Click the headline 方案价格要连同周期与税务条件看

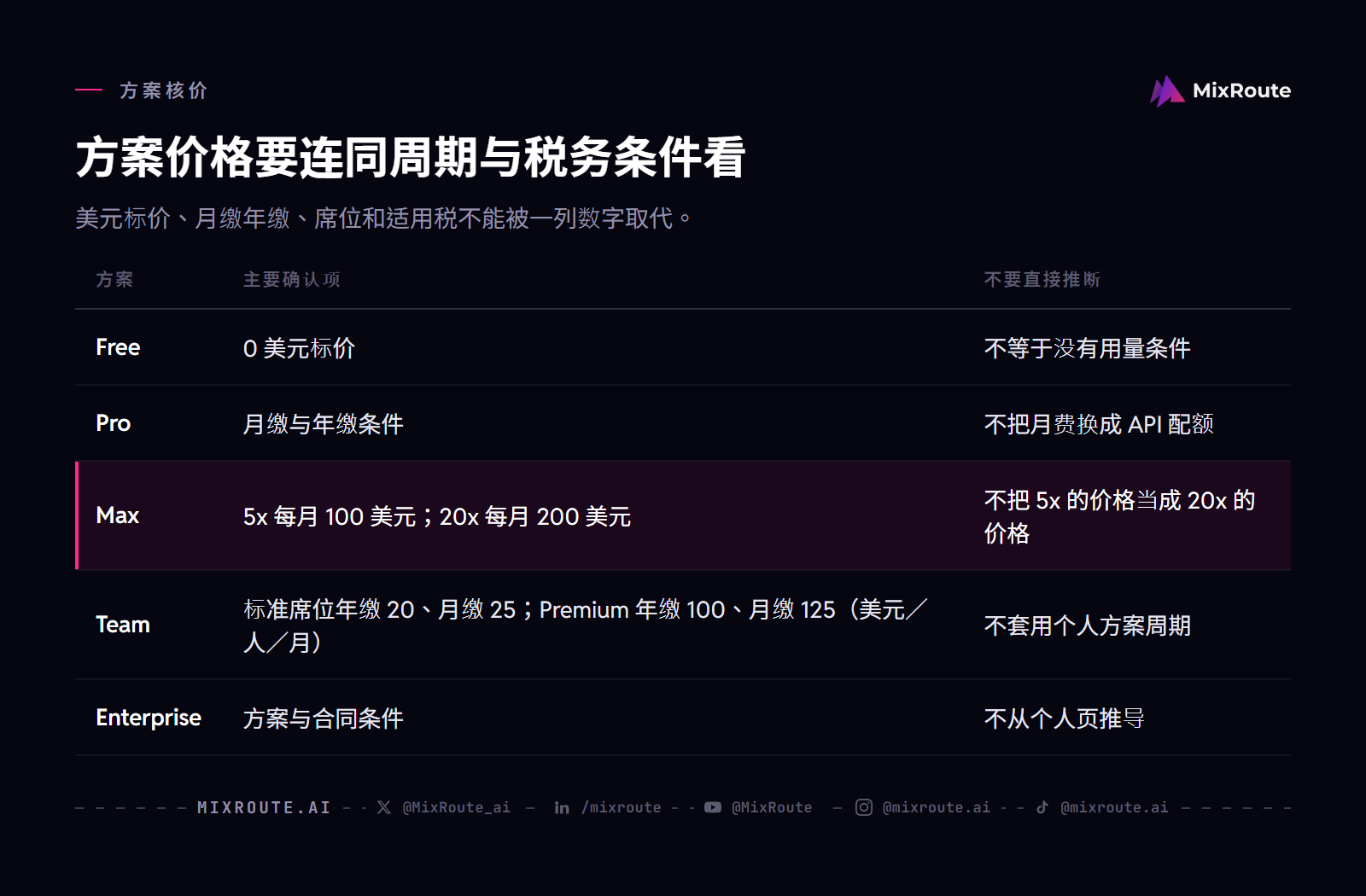pyautogui.click(x=411, y=157)
